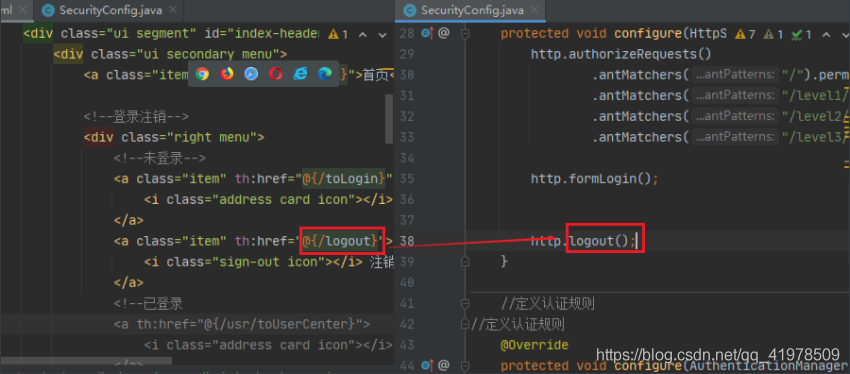Click weak warning icon showing 1 in right editor
850x374 pixels.
pyautogui.click(x=773, y=34)
